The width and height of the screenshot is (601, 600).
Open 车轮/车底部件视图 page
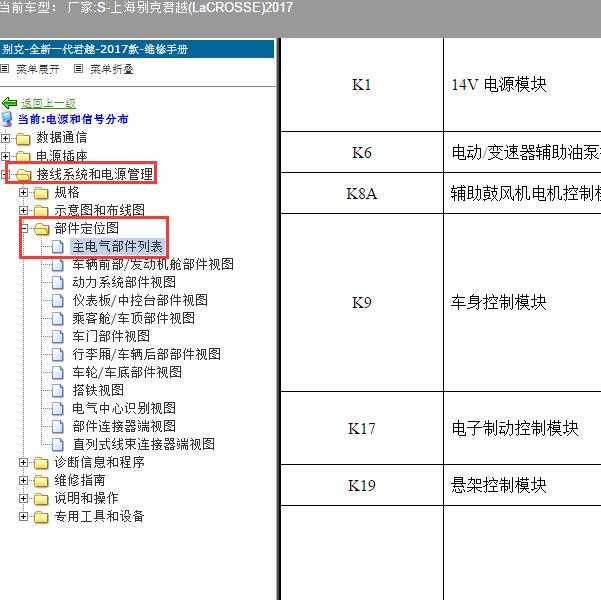coord(127,372)
